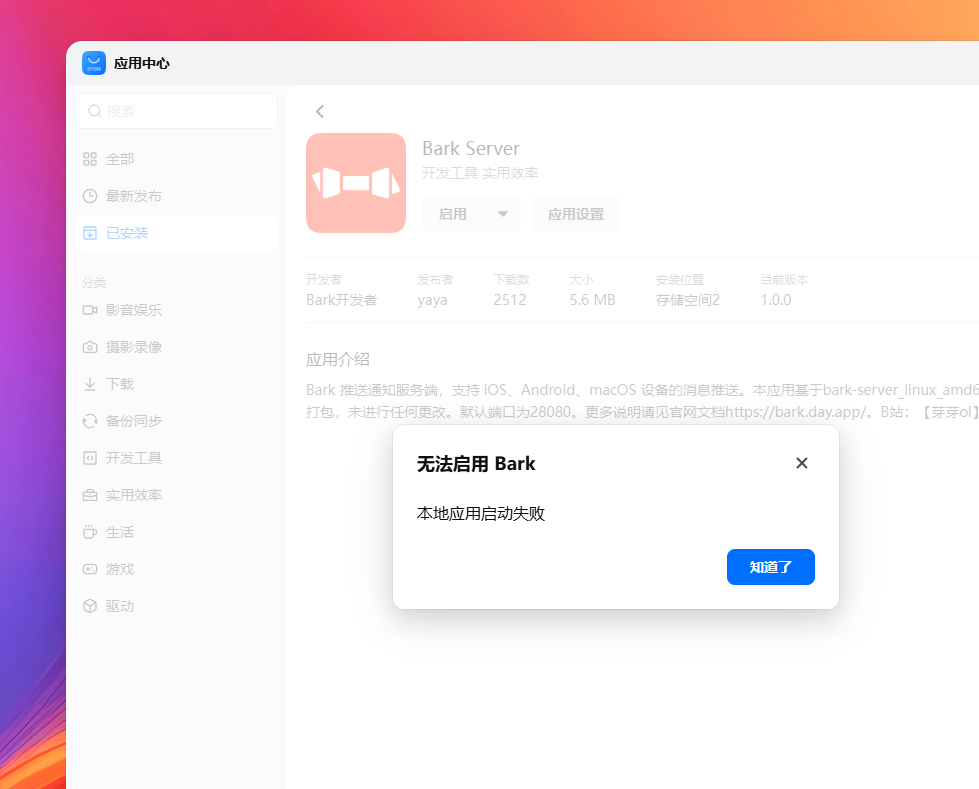Expand the dropdown arrow next to 启用

(x=503, y=214)
